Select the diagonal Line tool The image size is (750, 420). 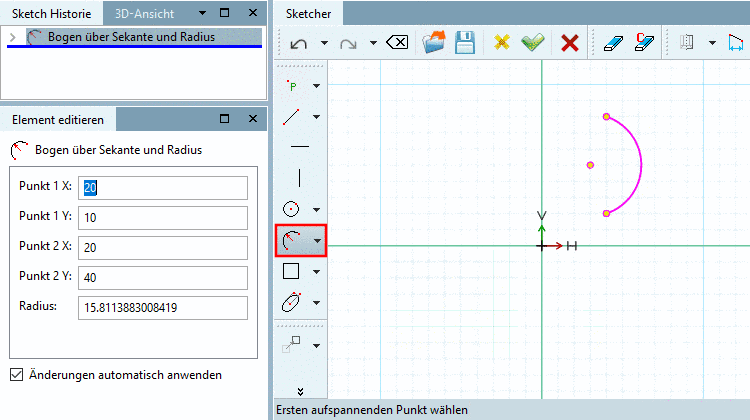pos(291,117)
